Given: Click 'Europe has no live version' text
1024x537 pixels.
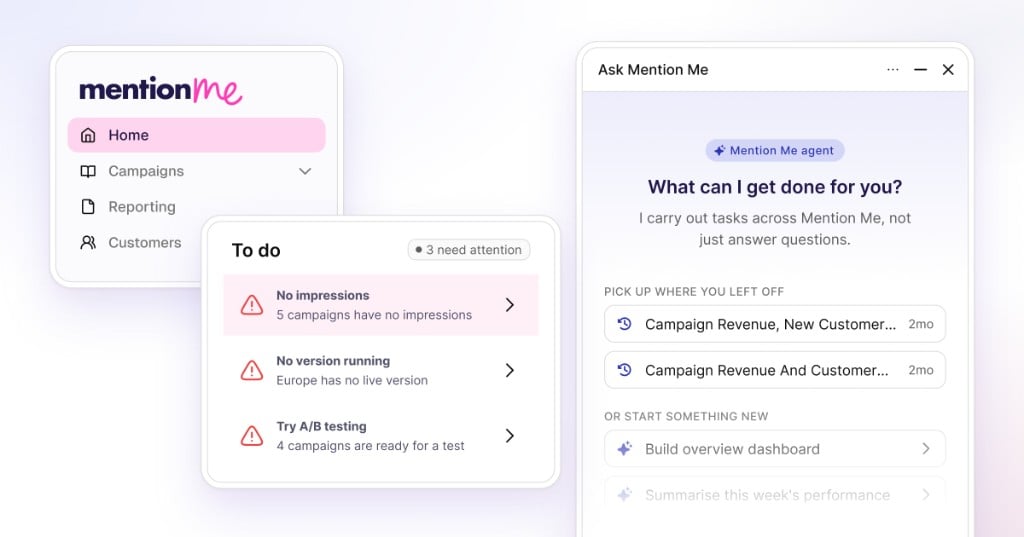Looking at the screenshot, I should coord(352,380).
